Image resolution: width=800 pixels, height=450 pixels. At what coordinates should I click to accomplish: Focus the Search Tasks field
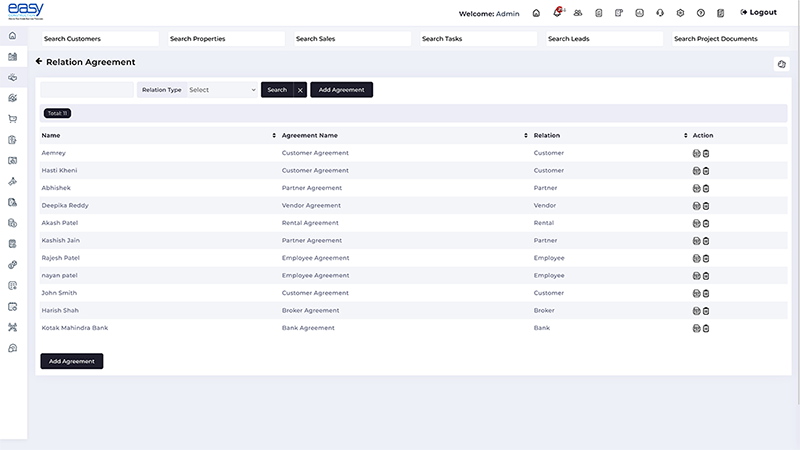pos(478,39)
